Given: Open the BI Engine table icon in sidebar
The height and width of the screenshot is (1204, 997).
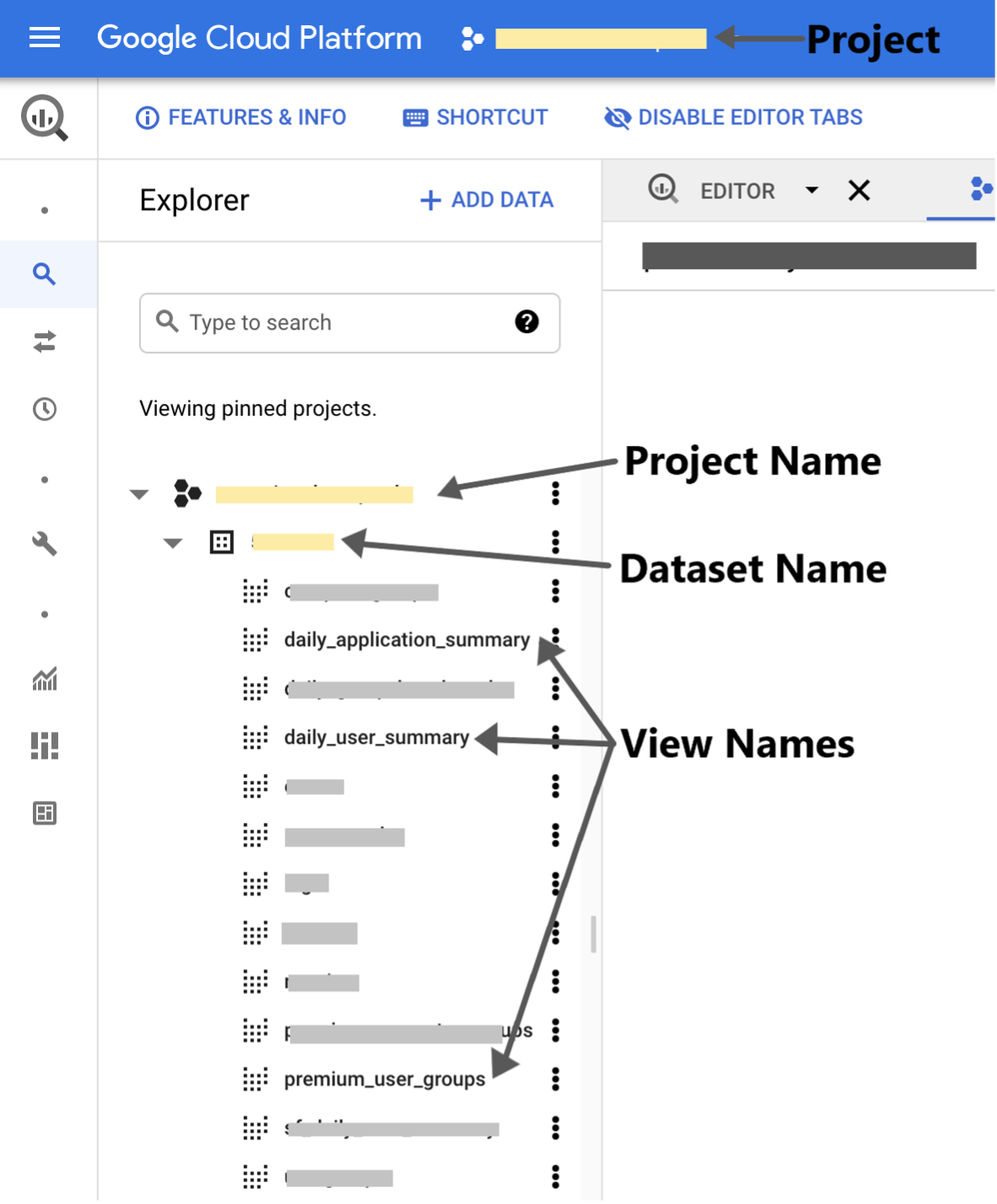Looking at the screenshot, I should (45, 814).
